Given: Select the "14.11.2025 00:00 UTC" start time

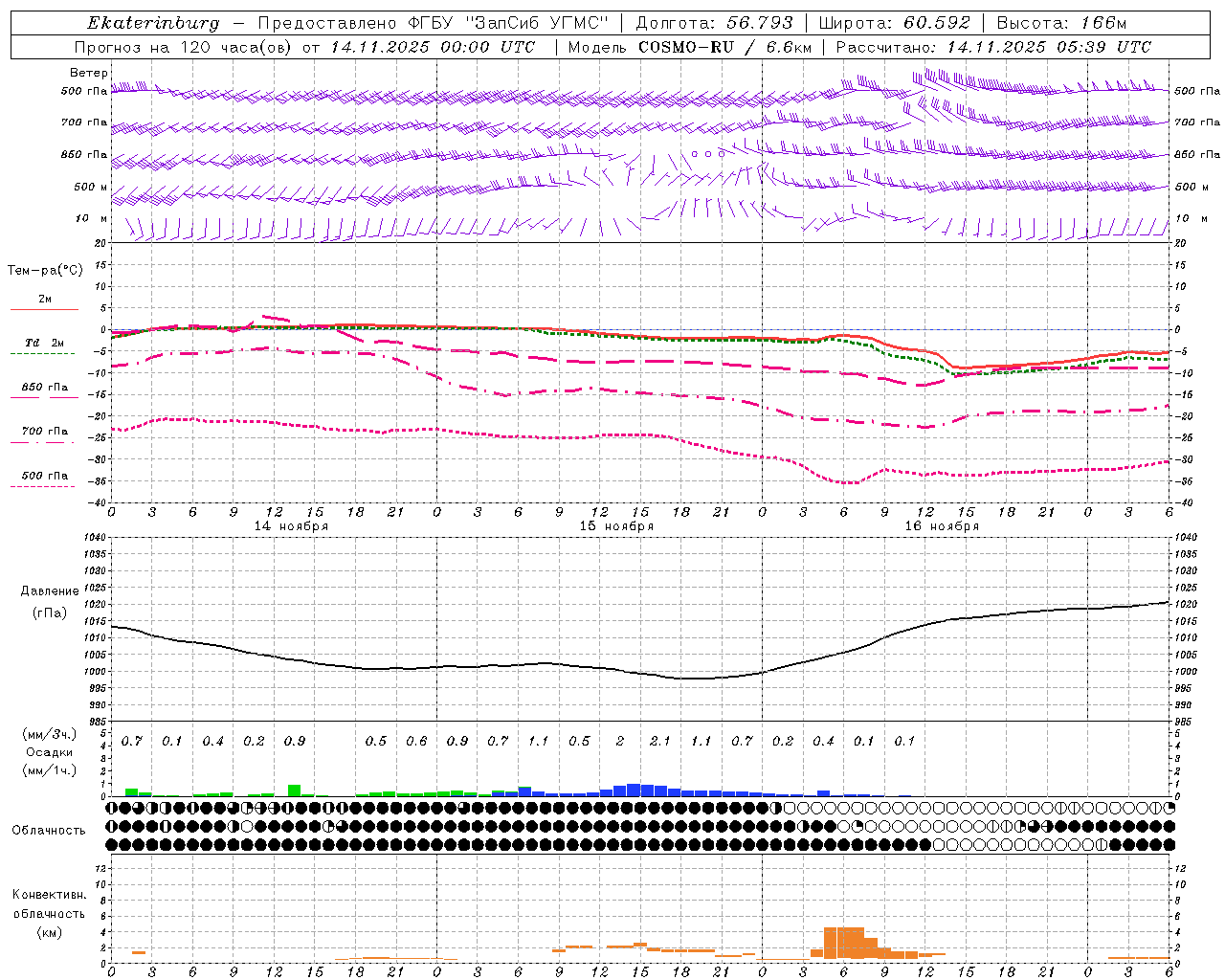Looking at the screenshot, I should click(x=433, y=47).
